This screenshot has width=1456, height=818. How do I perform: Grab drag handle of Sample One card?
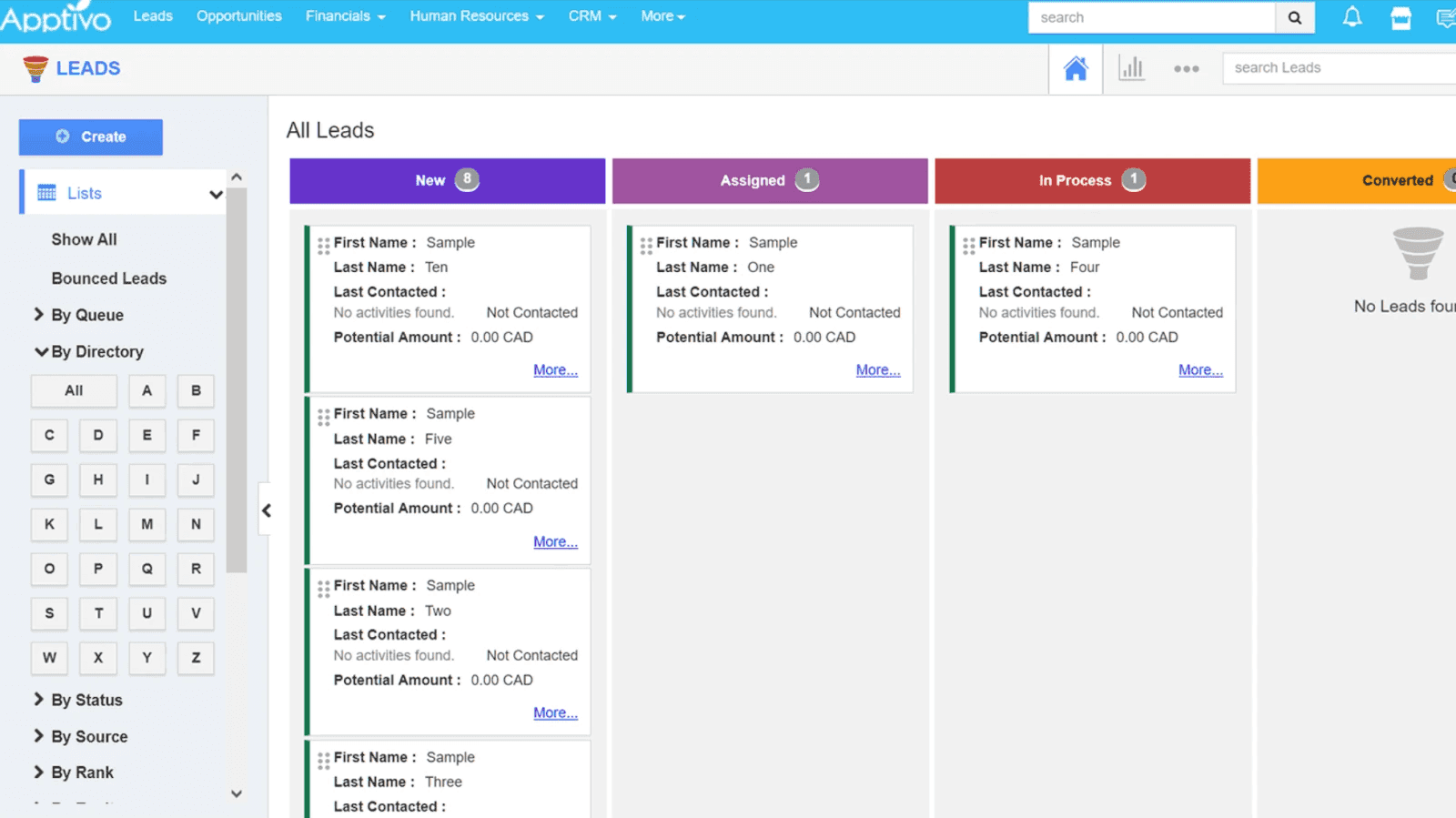pyautogui.click(x=646, y=246)
